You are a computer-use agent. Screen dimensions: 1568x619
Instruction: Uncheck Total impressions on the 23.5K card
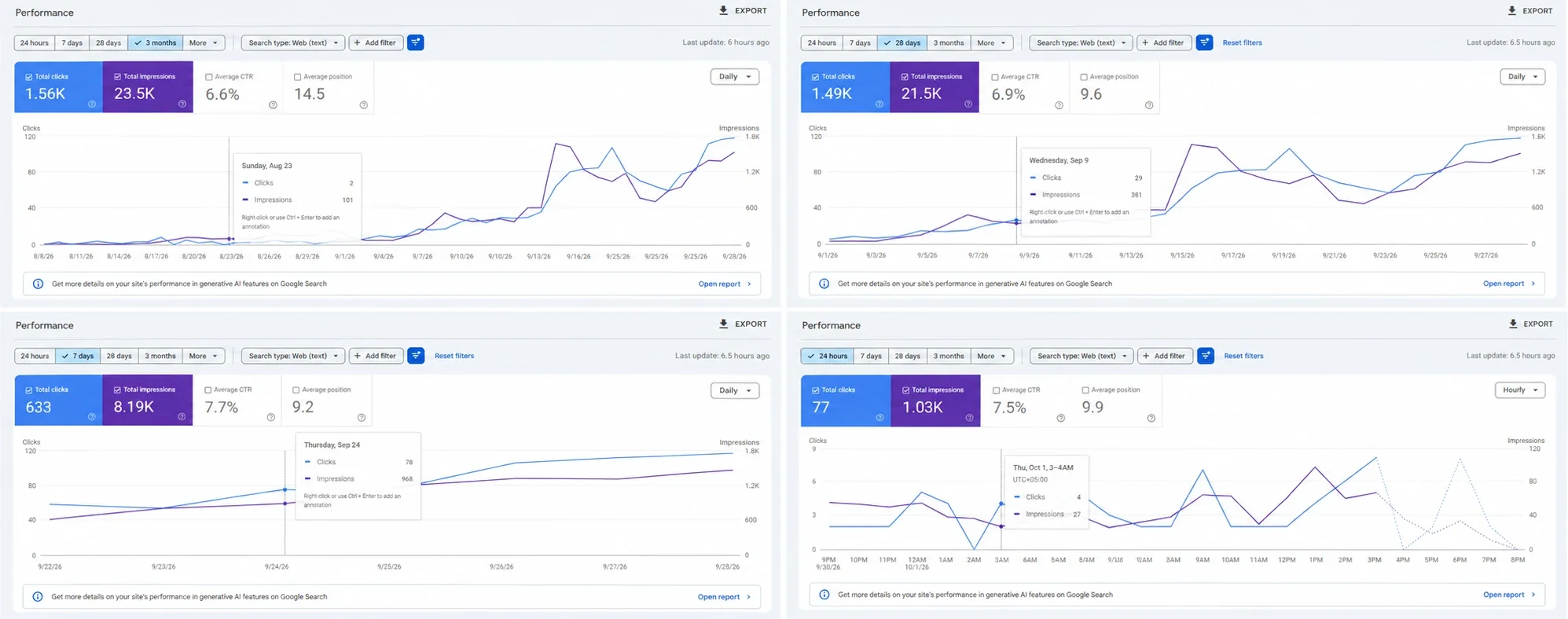118,77
